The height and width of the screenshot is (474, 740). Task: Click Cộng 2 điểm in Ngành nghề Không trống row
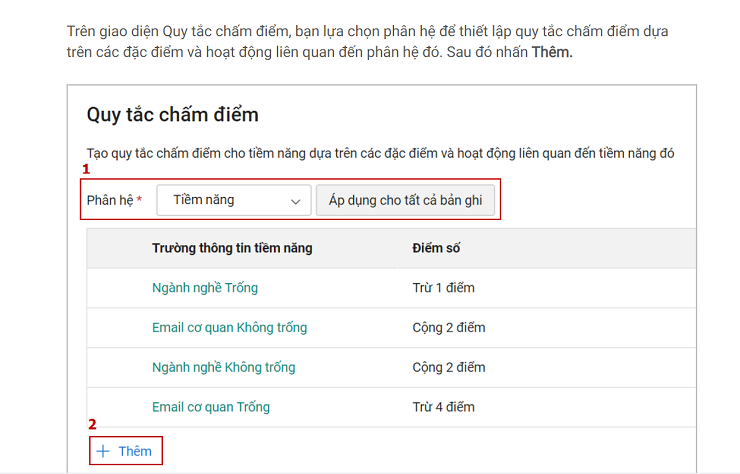[x=449, y=367]
